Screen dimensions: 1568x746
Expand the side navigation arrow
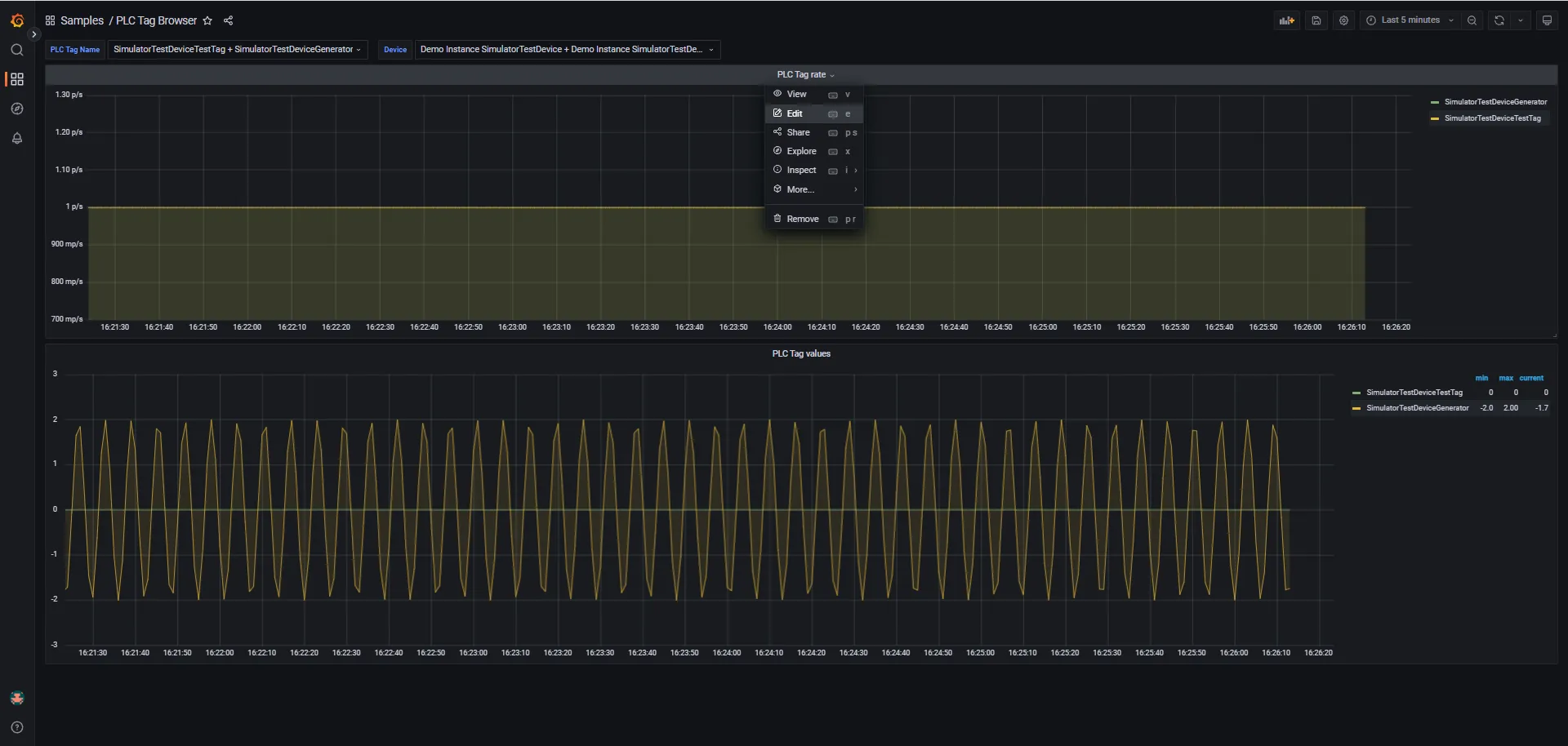click(x=33, y=34)
